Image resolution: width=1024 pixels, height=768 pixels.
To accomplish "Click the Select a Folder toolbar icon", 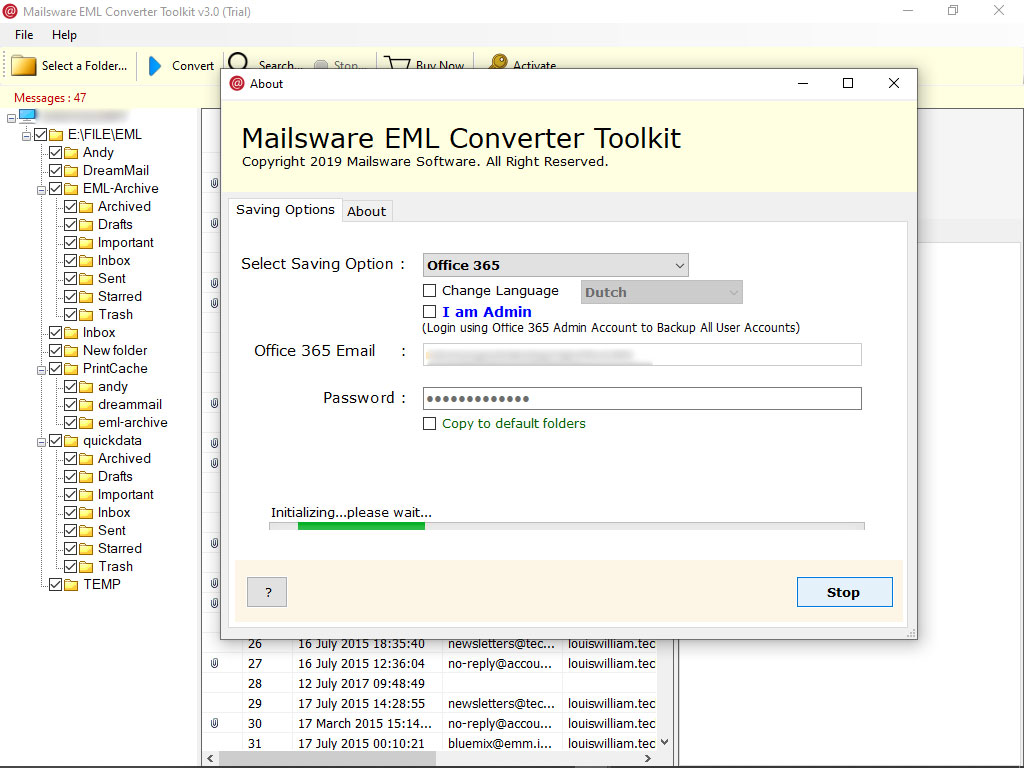I will click(x=24, y=66).
